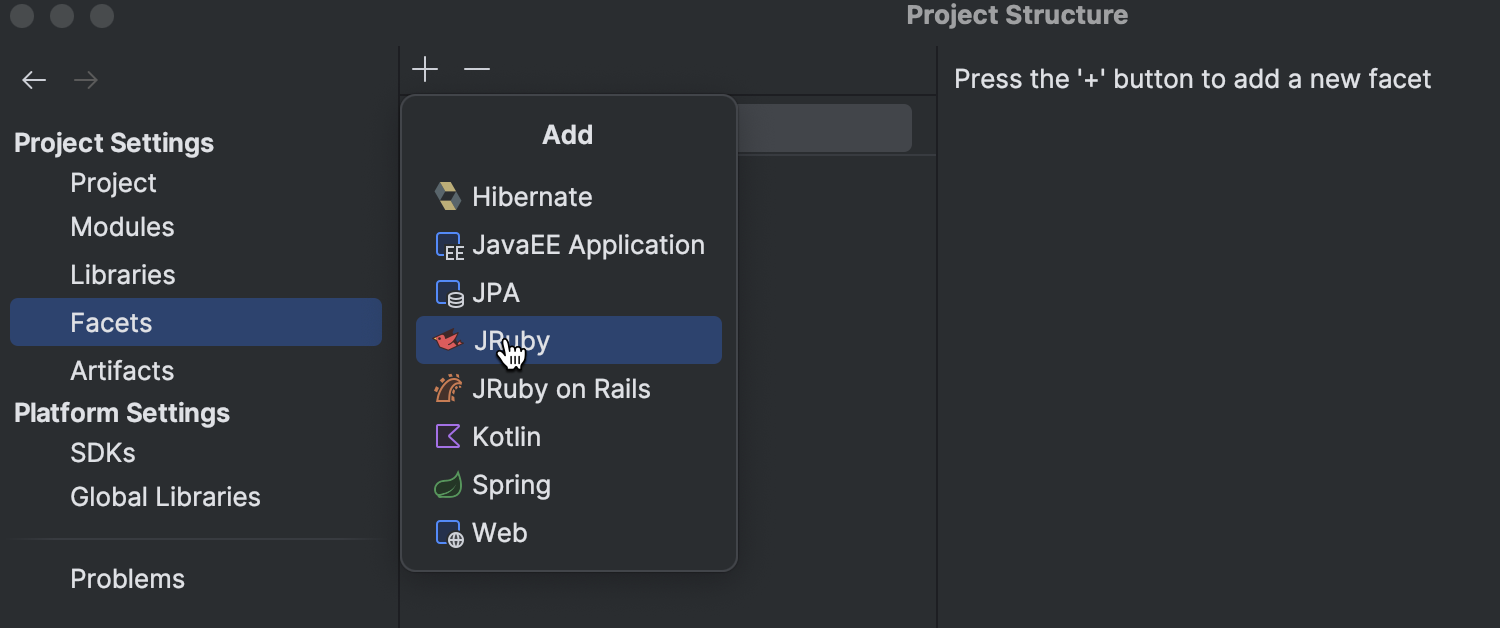Select the JRuby facet icon
The height and width of the screenshot is (628, 1500).
[447, 340]
